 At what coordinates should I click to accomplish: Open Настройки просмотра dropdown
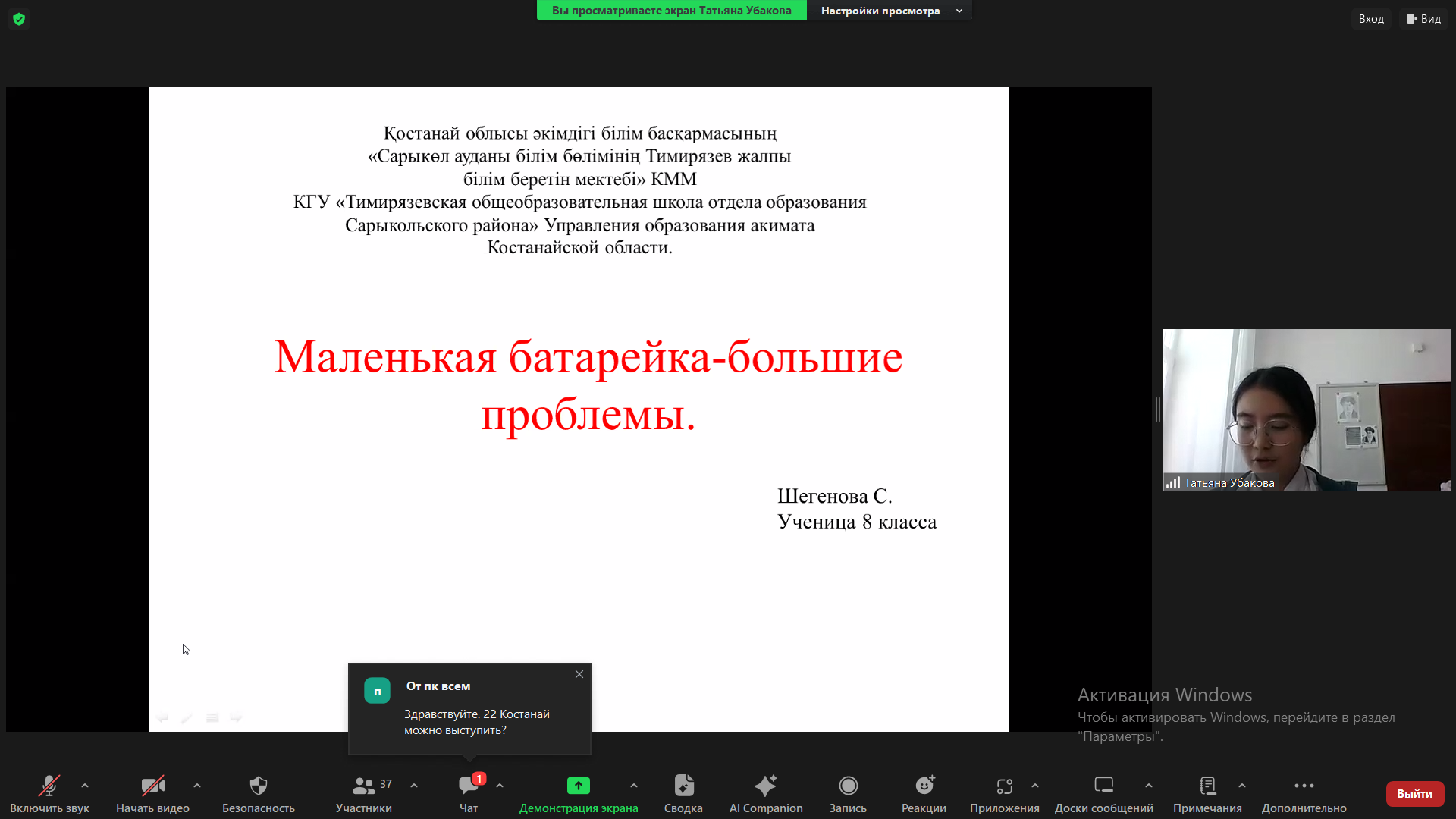pyautogui.click(x=890, y=11)
